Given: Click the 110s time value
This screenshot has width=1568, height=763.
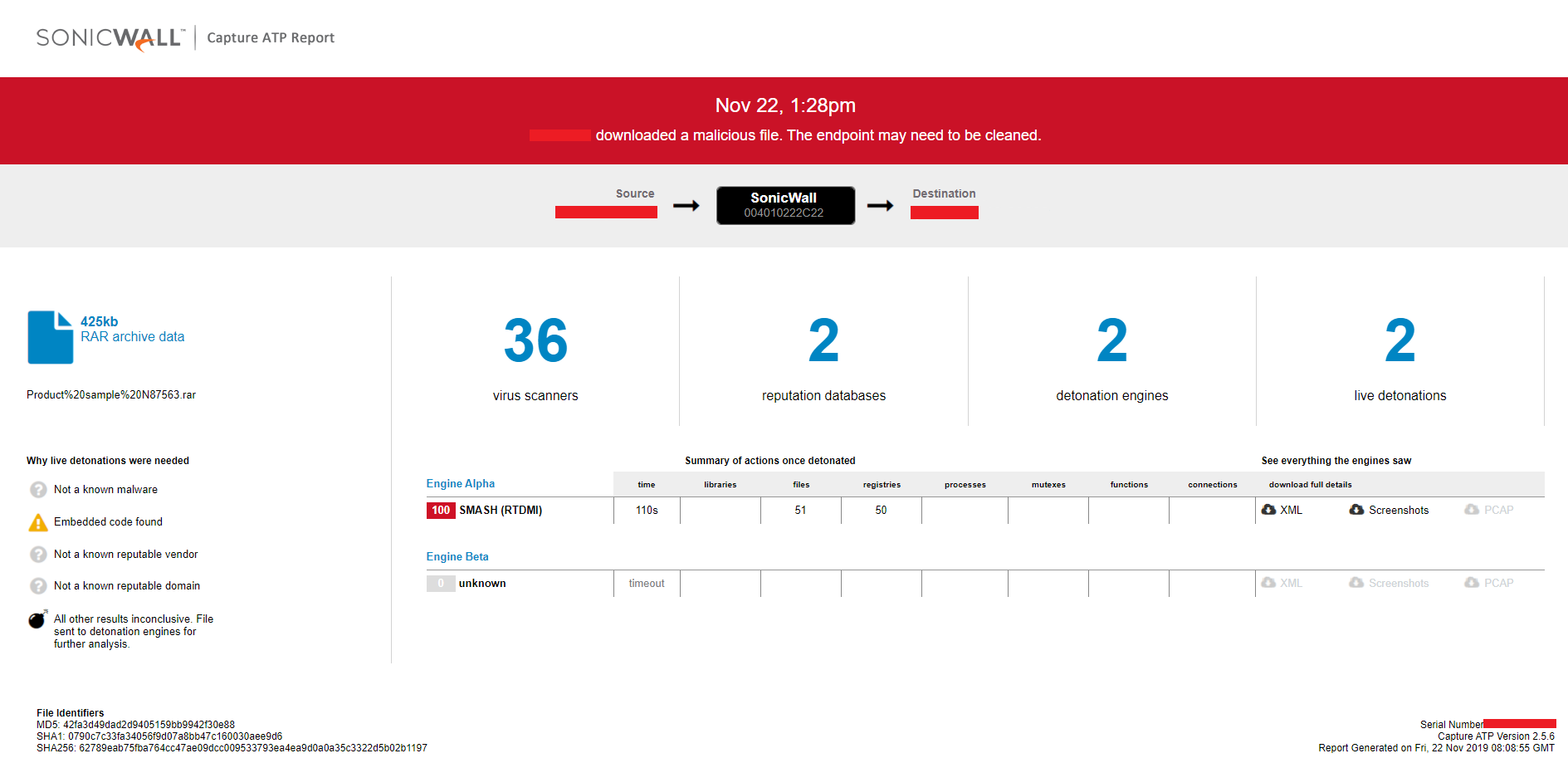Looking at the screenshot, I should 647,511.
